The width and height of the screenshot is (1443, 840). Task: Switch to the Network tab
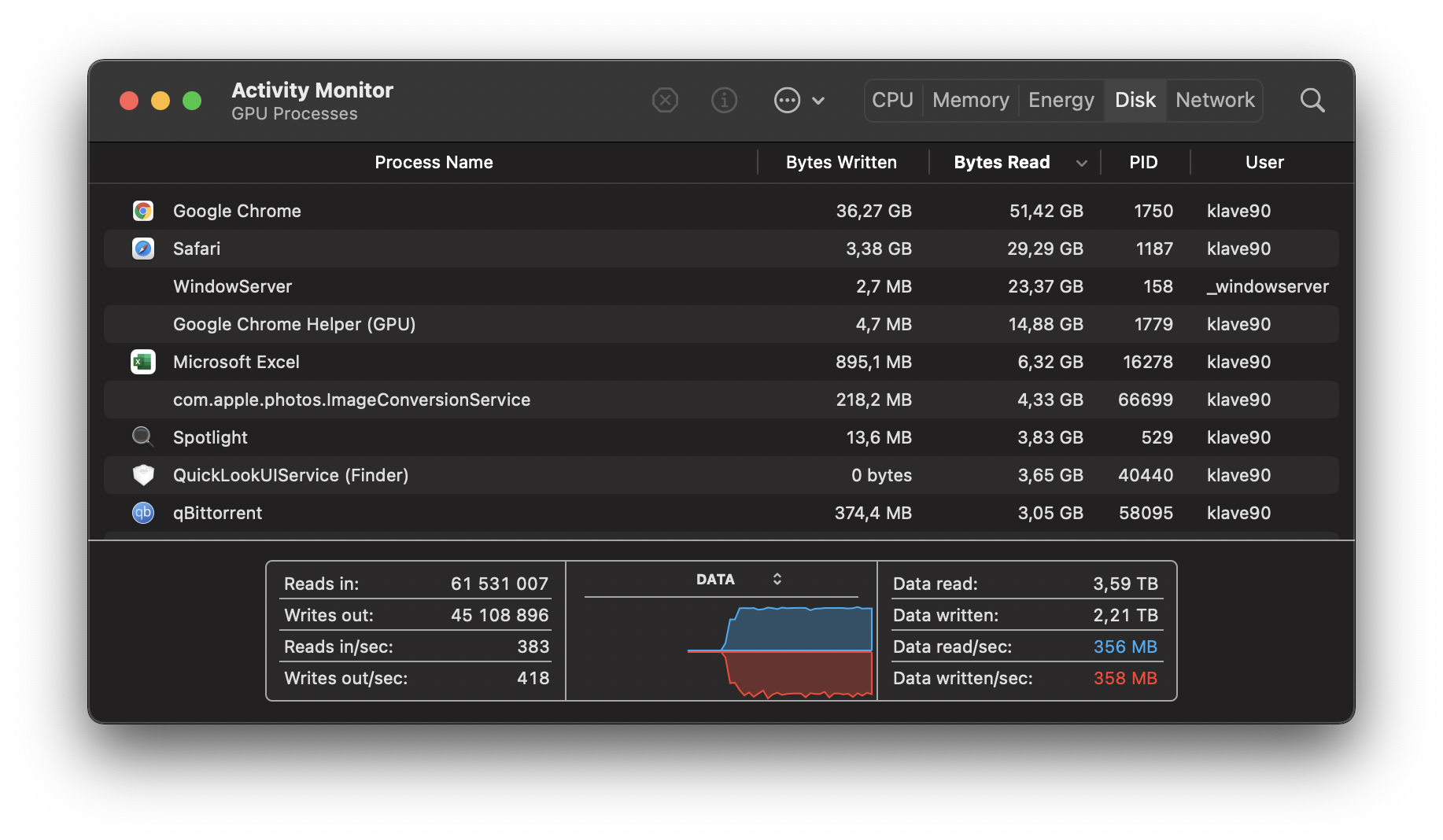(x=1215, y=101)
